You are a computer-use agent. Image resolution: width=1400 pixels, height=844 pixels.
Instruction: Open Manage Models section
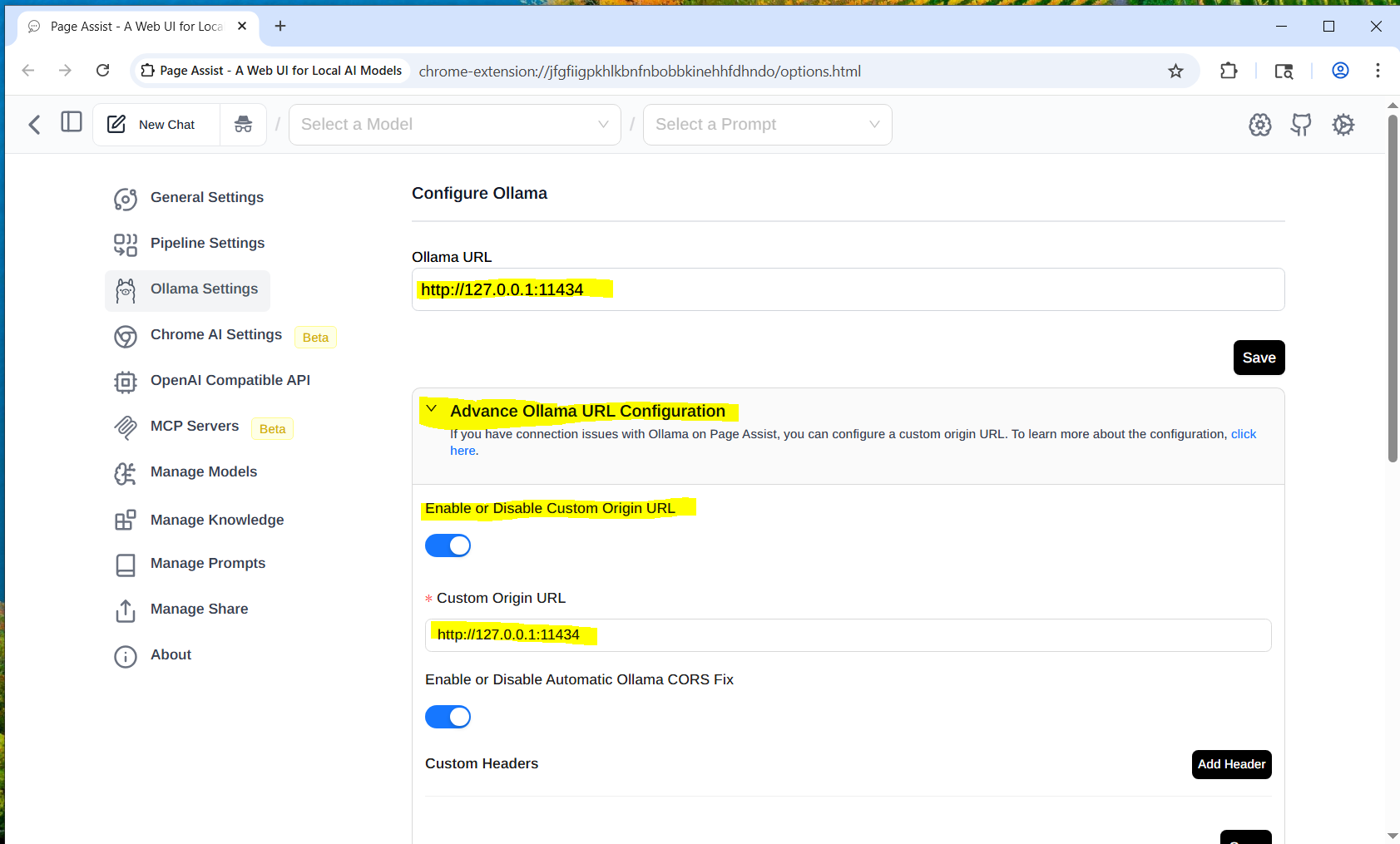pyautogui.click(x=203, y=471)
